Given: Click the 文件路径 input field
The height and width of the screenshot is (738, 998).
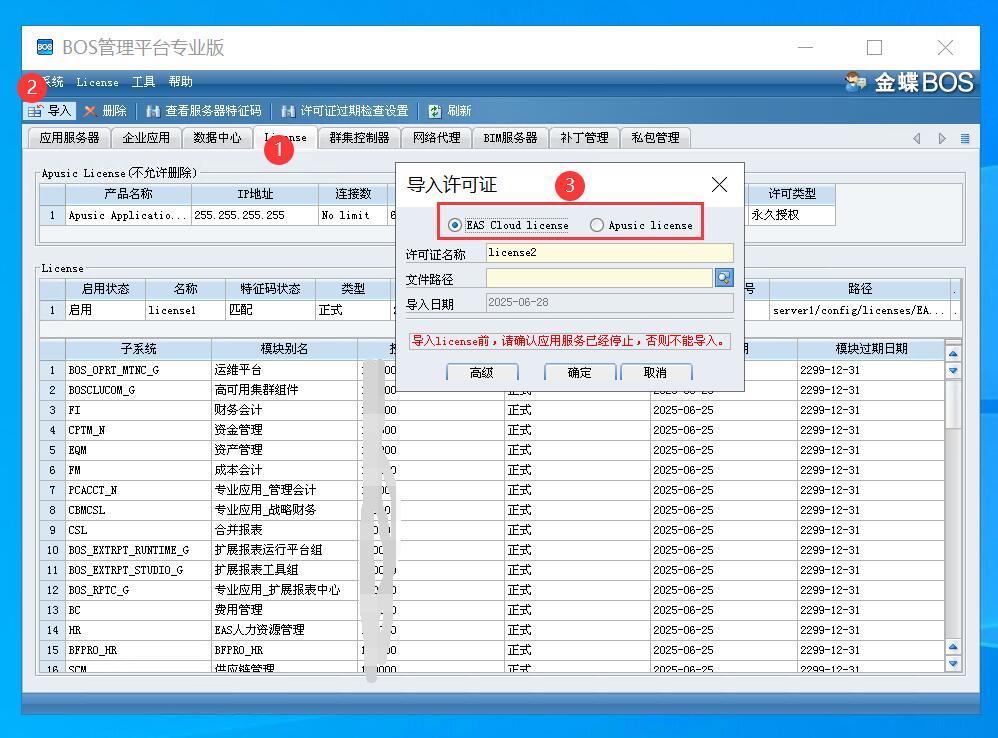Looking at the screenshot, I should 599,277.
